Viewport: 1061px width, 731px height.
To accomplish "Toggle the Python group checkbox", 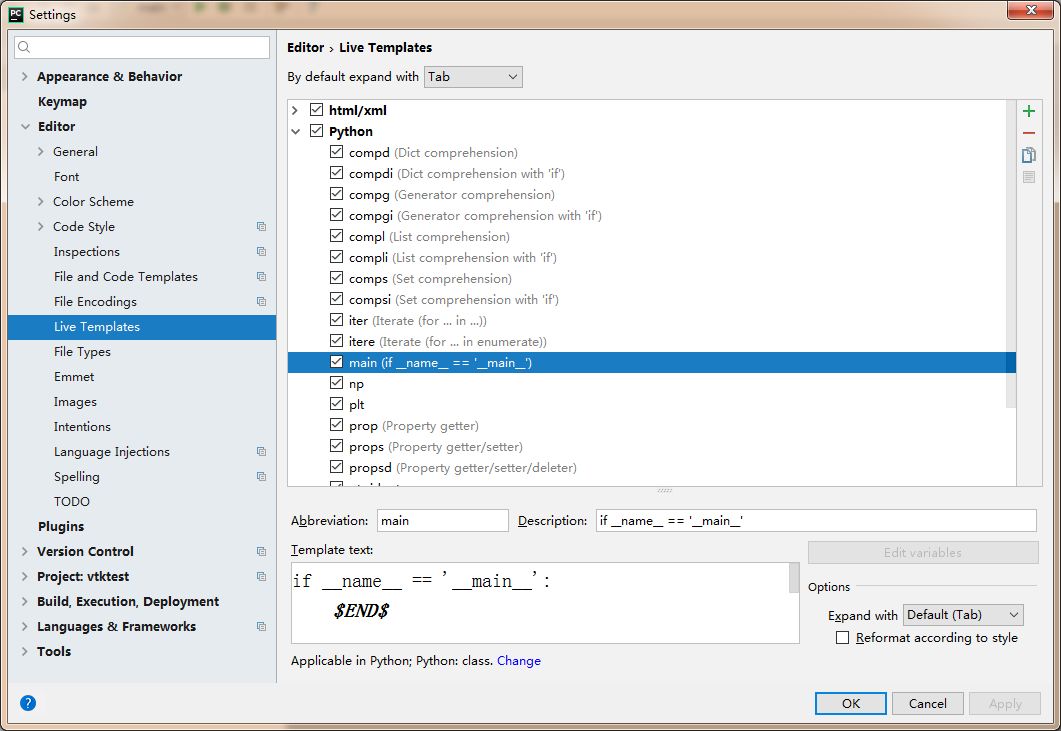I will 316,131.
